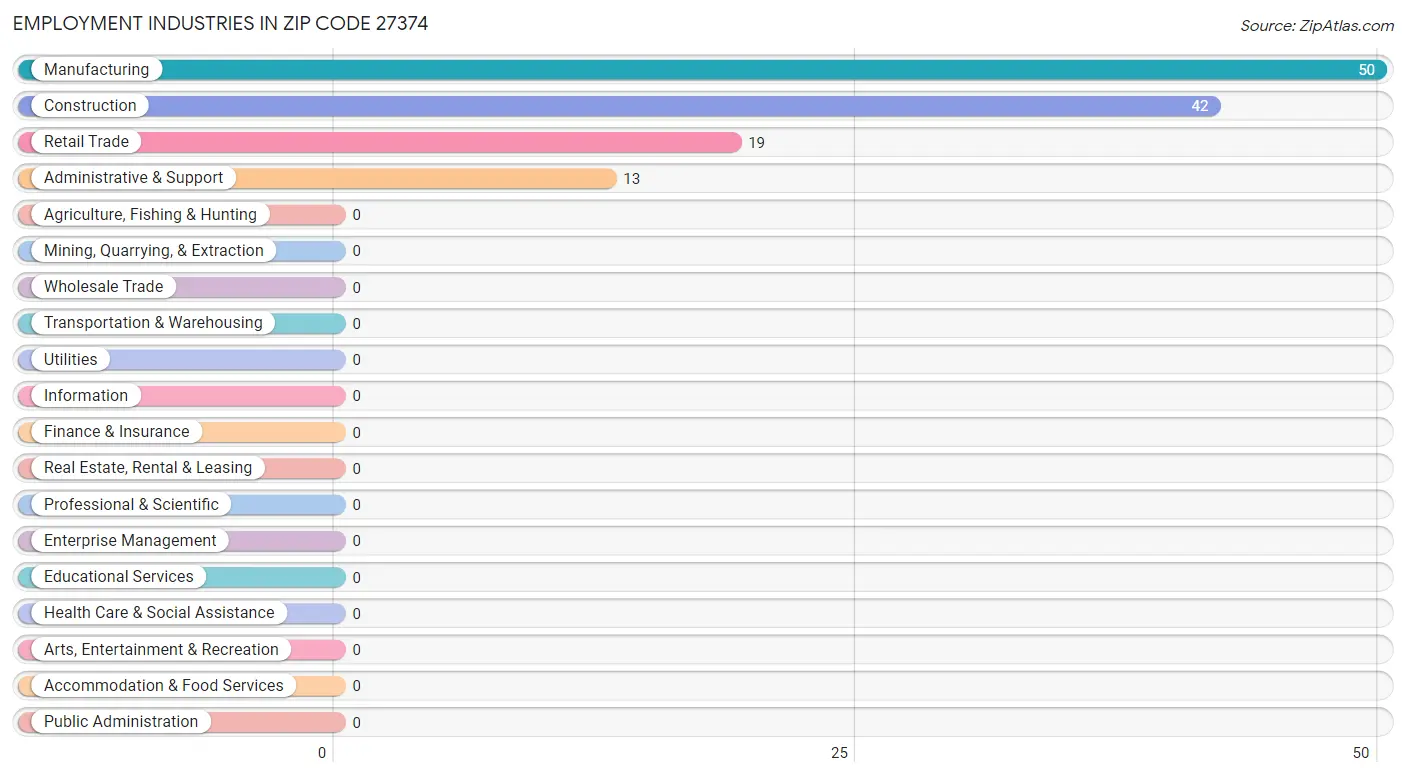This screenshot has height=777, width=1406.
Task: Click the Enterprise Management label
Action: pos(130,540)
